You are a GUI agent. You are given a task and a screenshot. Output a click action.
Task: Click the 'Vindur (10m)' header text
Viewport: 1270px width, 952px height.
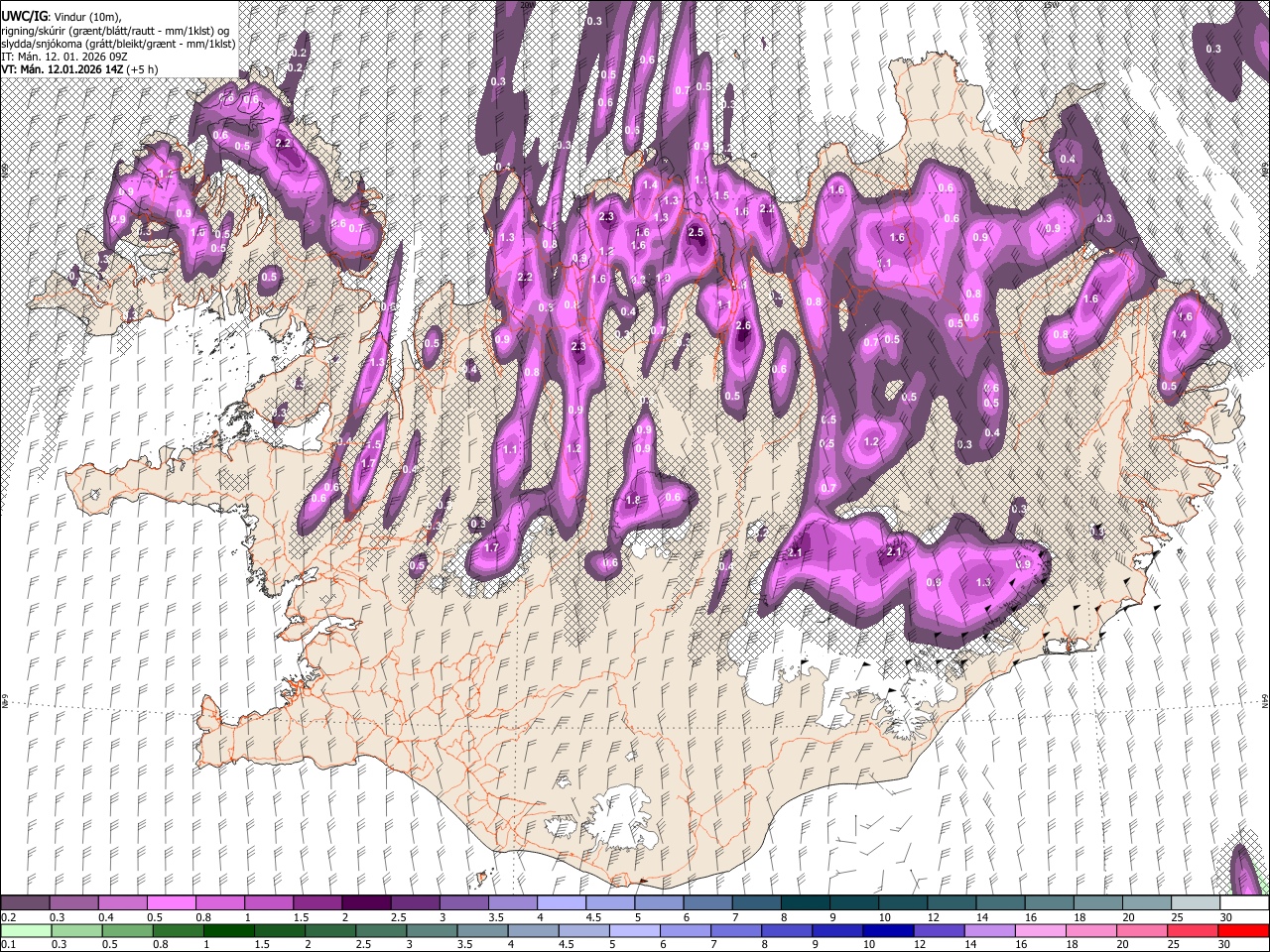click(86, 17)
